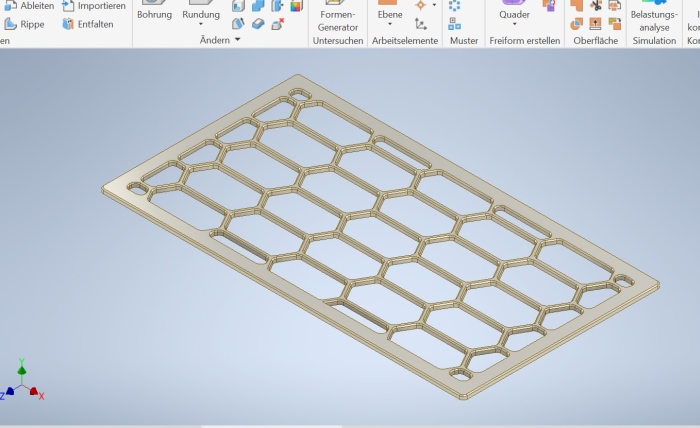
Task: Click the circular pattern icon in Muster
Action: tap(455, 6)
